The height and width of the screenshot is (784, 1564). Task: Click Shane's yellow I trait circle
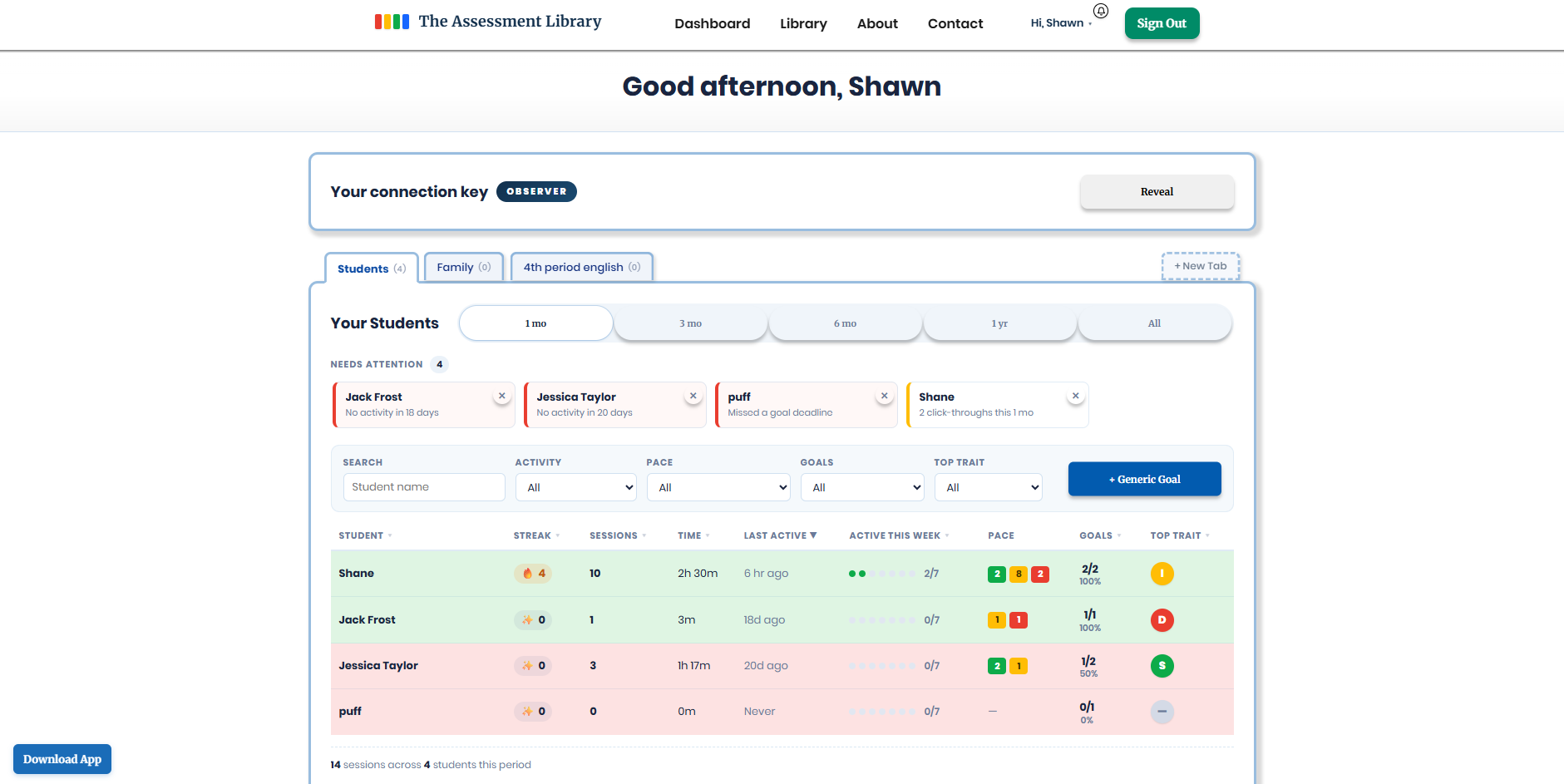click(x=1162, y=574)
